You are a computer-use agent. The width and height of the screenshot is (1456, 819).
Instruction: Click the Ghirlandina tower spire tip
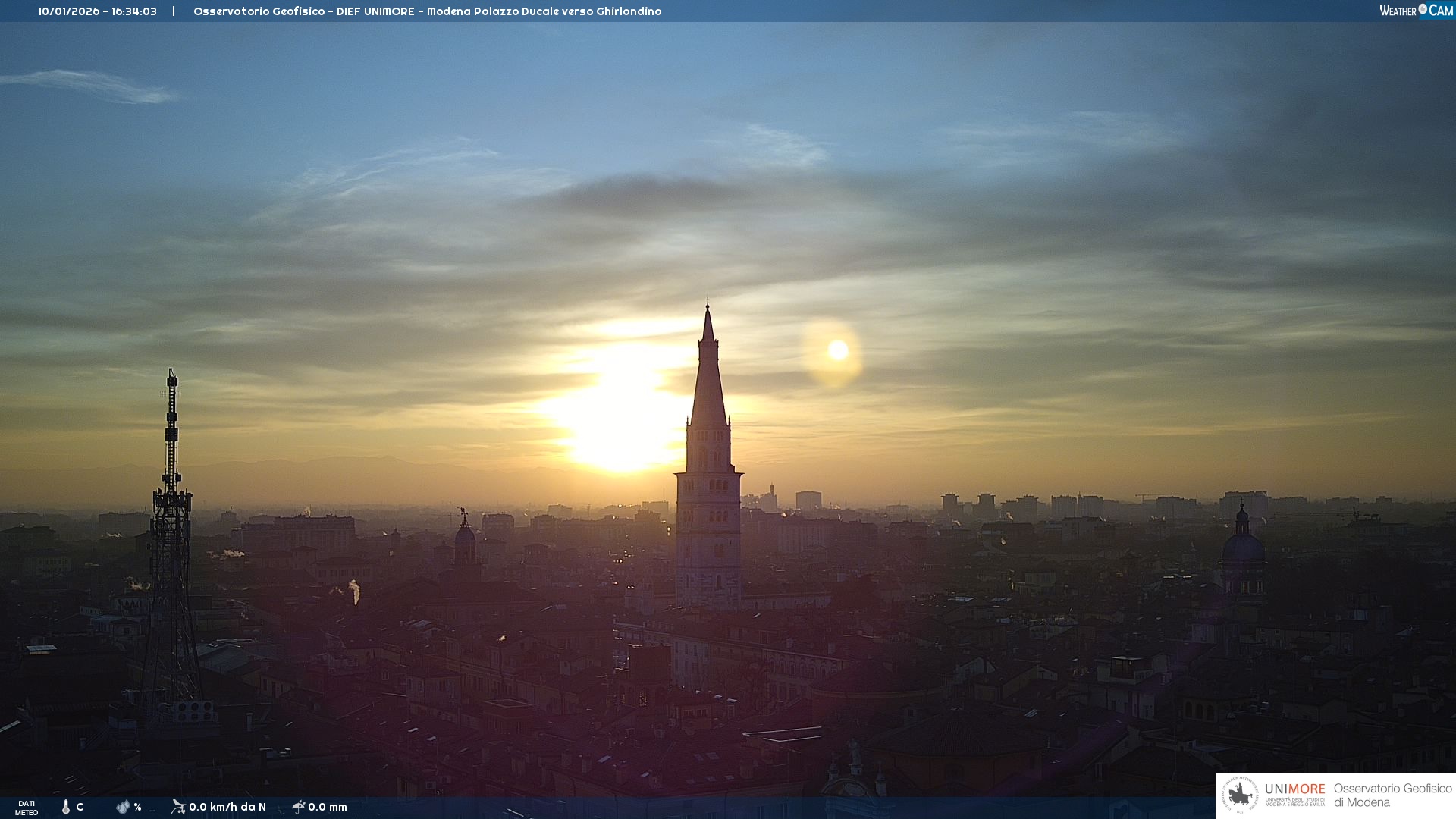708,309
